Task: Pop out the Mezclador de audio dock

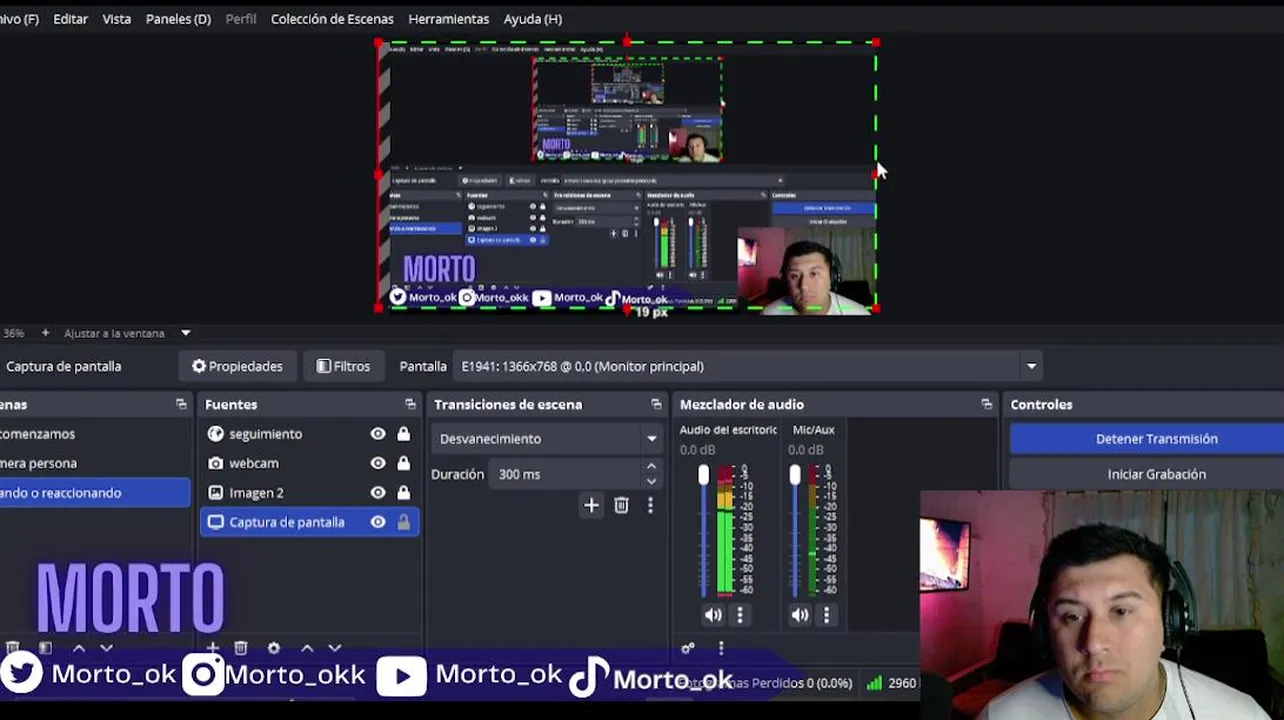Action: click(x=987, y=404)
